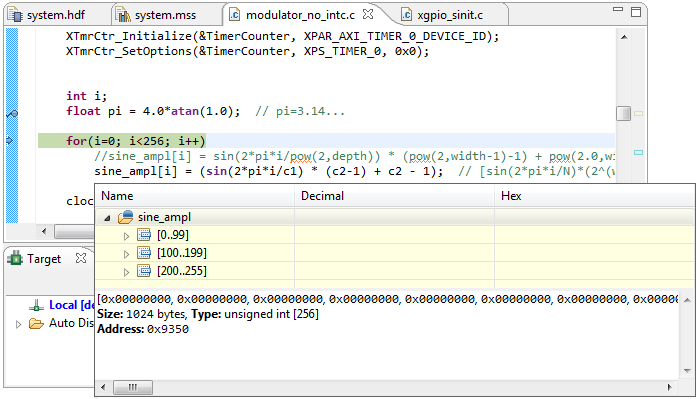Select the modulator_no_intc.c tab
697x399 pixels.
[x=300, y=15]
